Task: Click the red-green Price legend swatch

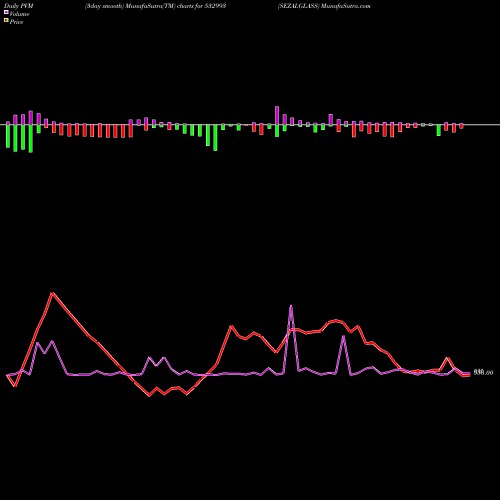Action: click(x=6, y=20)
